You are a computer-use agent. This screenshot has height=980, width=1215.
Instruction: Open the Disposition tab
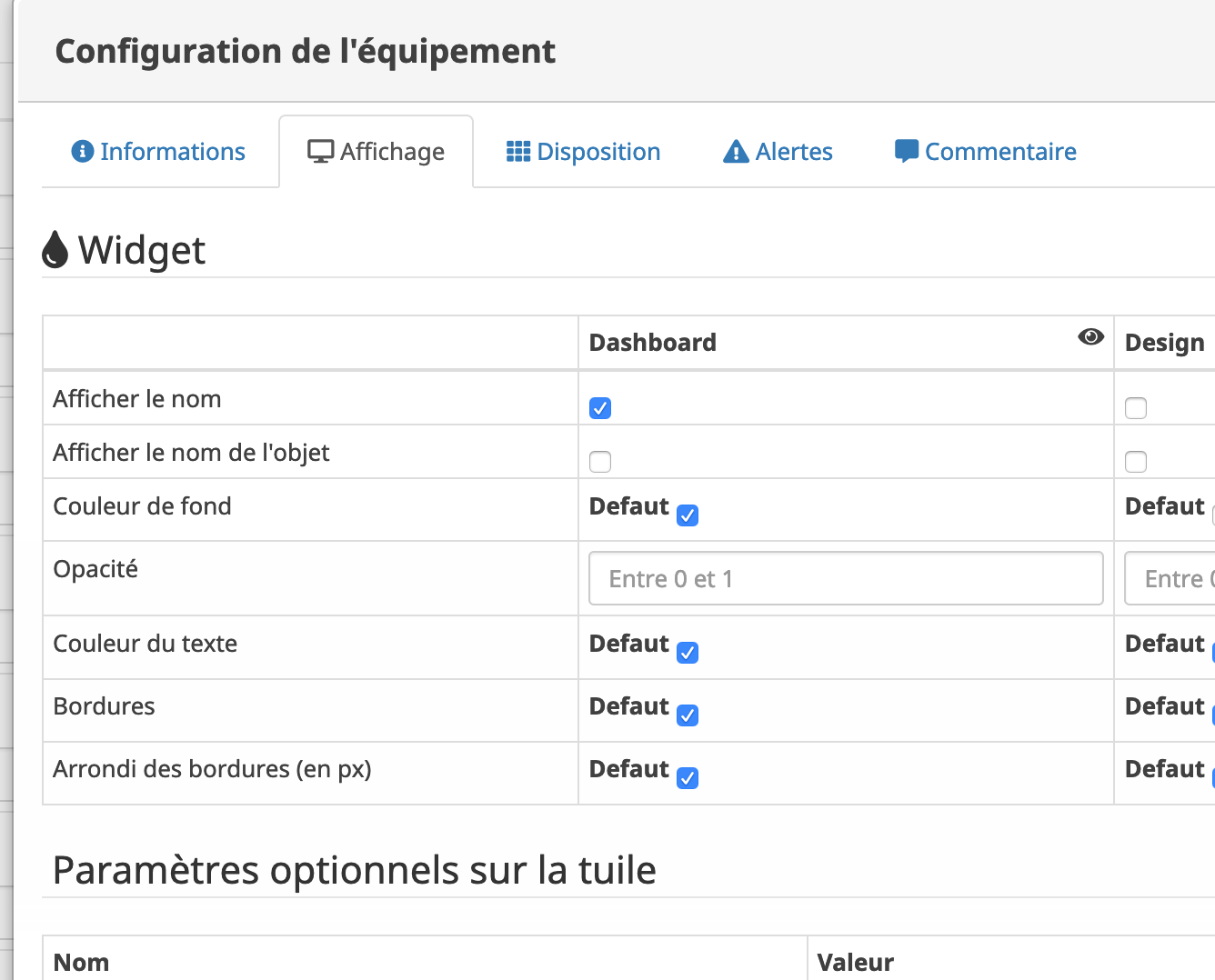[583, 152]
